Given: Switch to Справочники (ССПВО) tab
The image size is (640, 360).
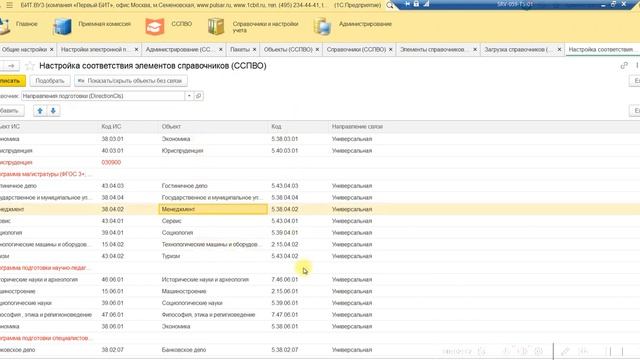Looking at the screenshot, I should click(356, 49).
